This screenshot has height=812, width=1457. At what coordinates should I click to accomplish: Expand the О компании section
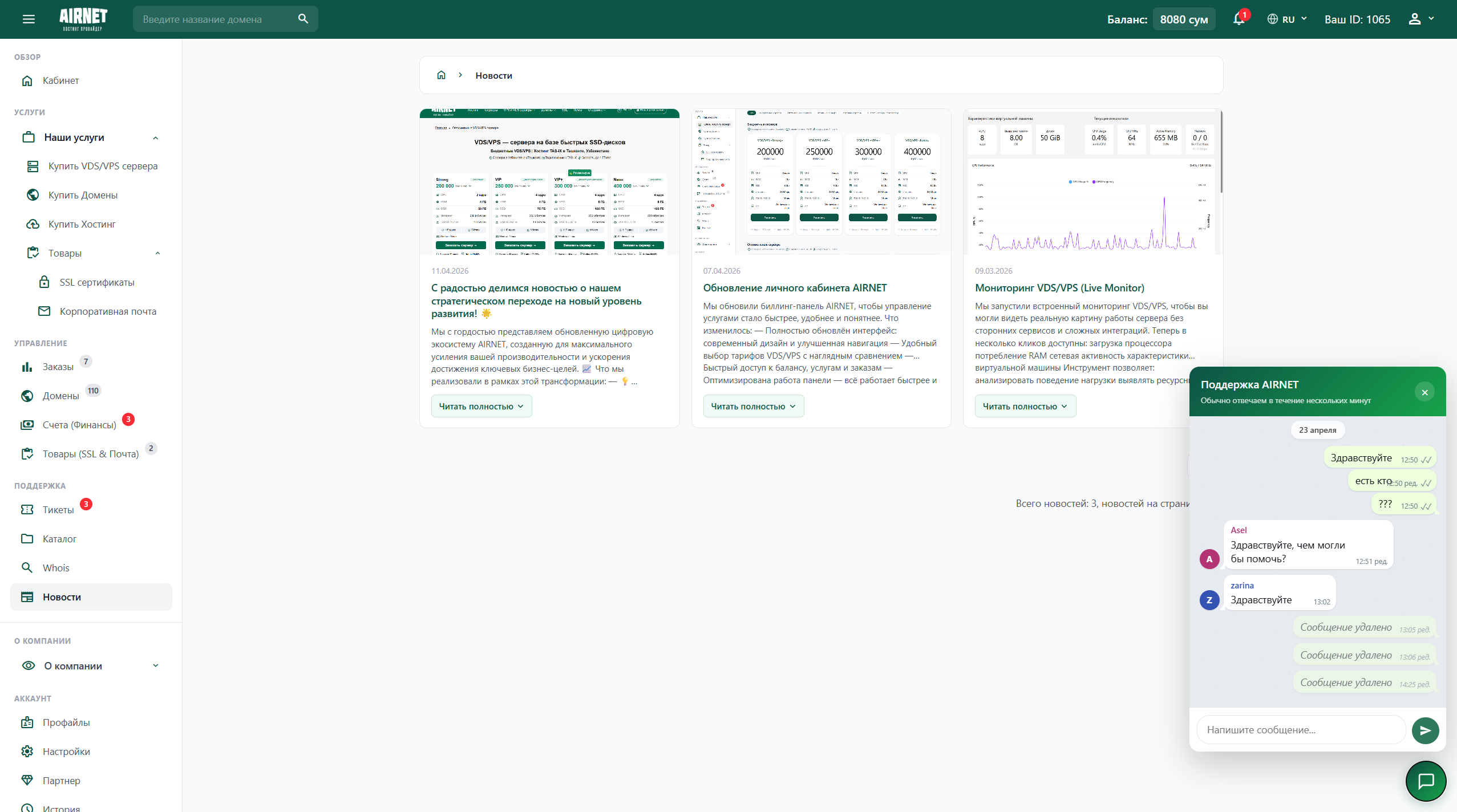point(155,665)
